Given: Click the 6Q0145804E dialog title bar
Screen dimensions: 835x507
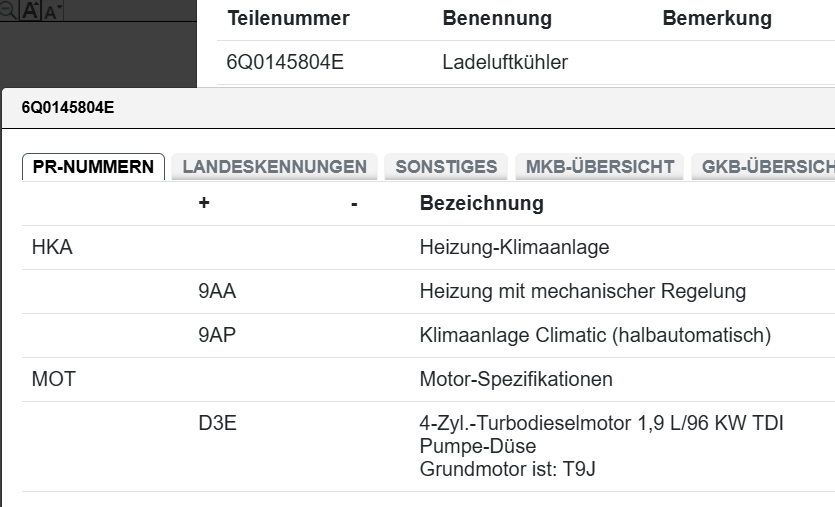Looking at the screenshot, I should click(400, 107).
